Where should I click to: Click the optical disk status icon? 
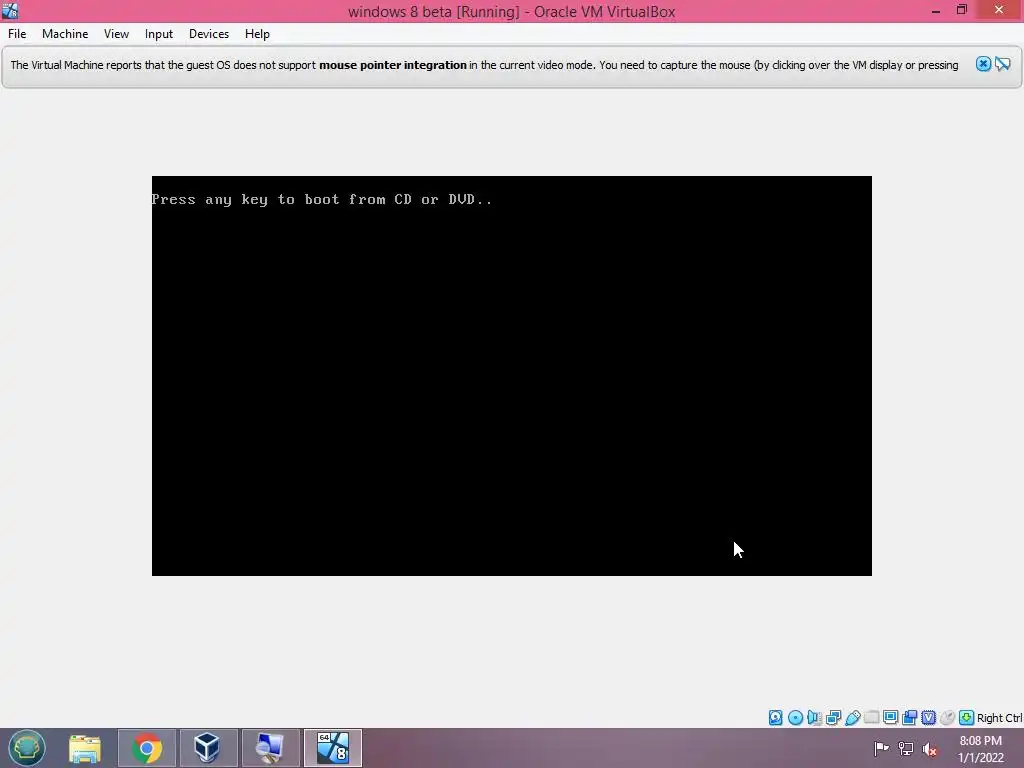[x=795, y=718]
